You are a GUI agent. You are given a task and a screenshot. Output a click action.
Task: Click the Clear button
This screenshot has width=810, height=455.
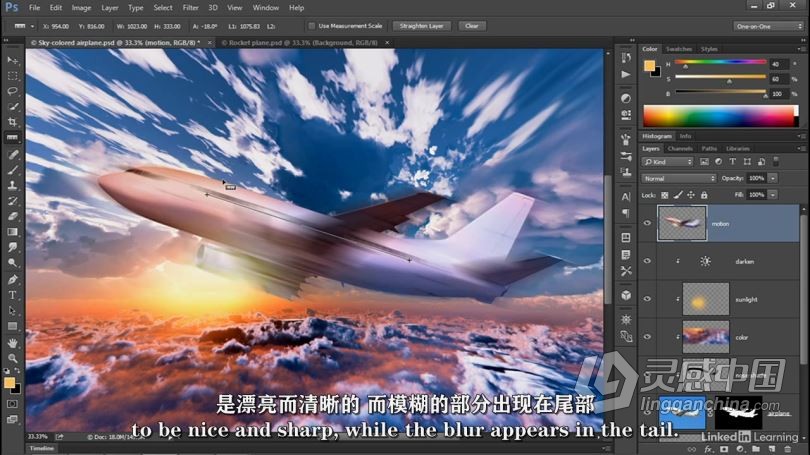pos(472,26)
